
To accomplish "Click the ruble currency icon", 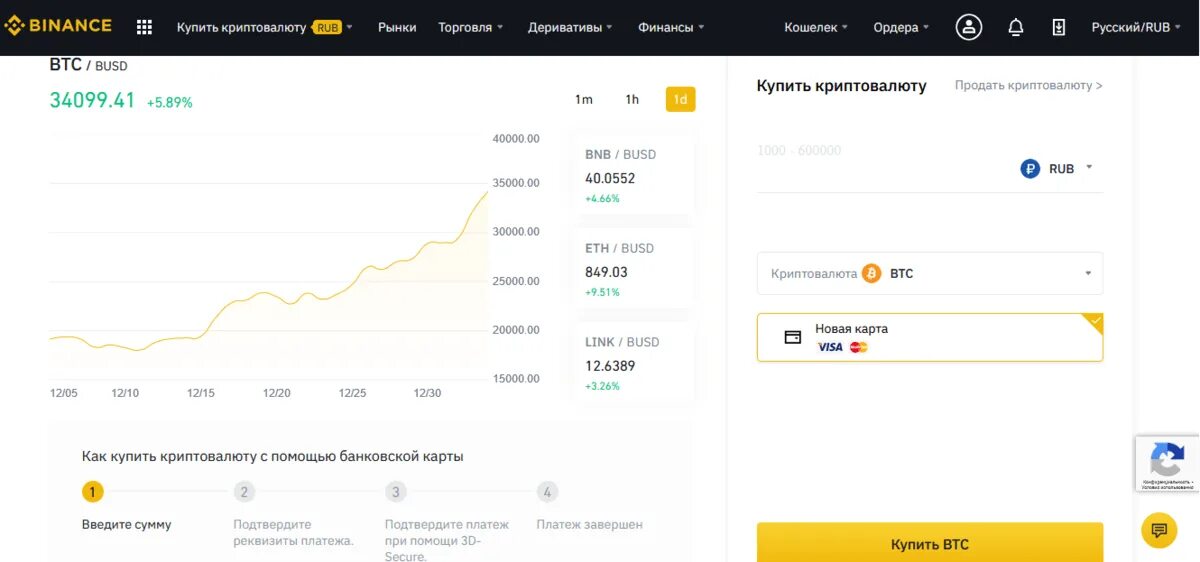I will 1030,169.
